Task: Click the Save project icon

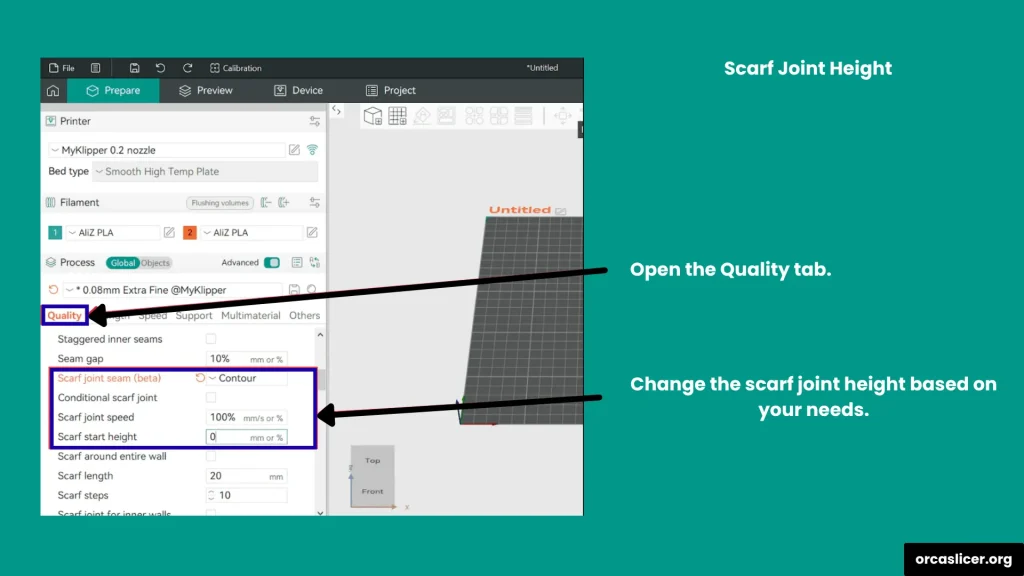Action: pos(134,68)
